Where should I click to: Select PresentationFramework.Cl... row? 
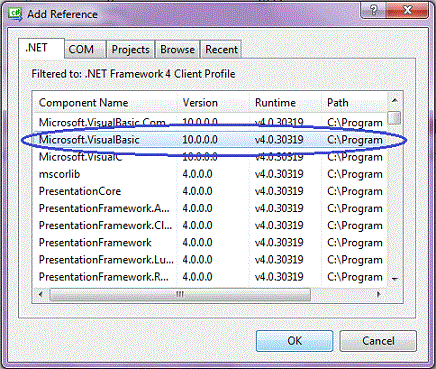pyautogui.click(x=210, y=225)
